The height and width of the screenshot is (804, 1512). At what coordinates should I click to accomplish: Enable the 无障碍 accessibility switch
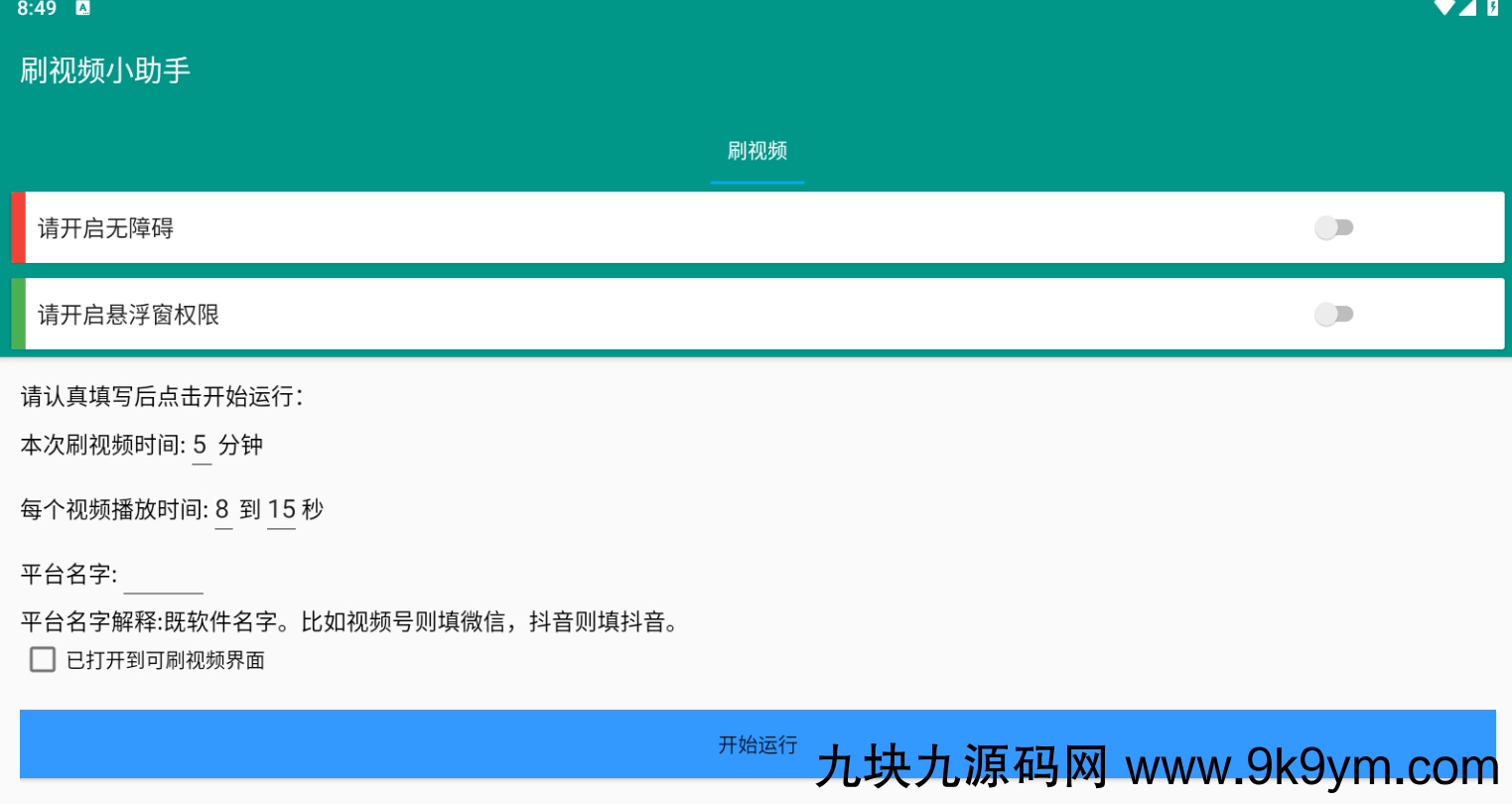(x=1334, y=227)
